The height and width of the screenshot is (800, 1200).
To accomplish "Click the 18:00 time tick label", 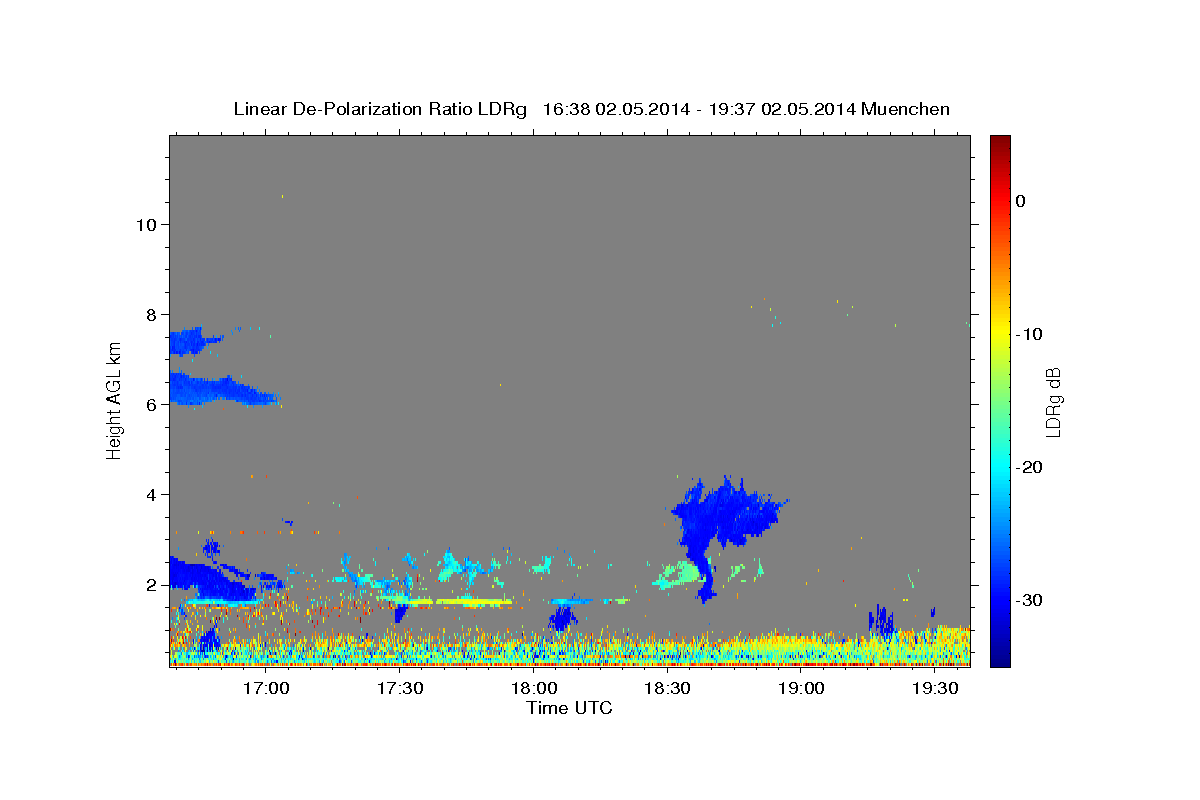I will coord(535,688).
